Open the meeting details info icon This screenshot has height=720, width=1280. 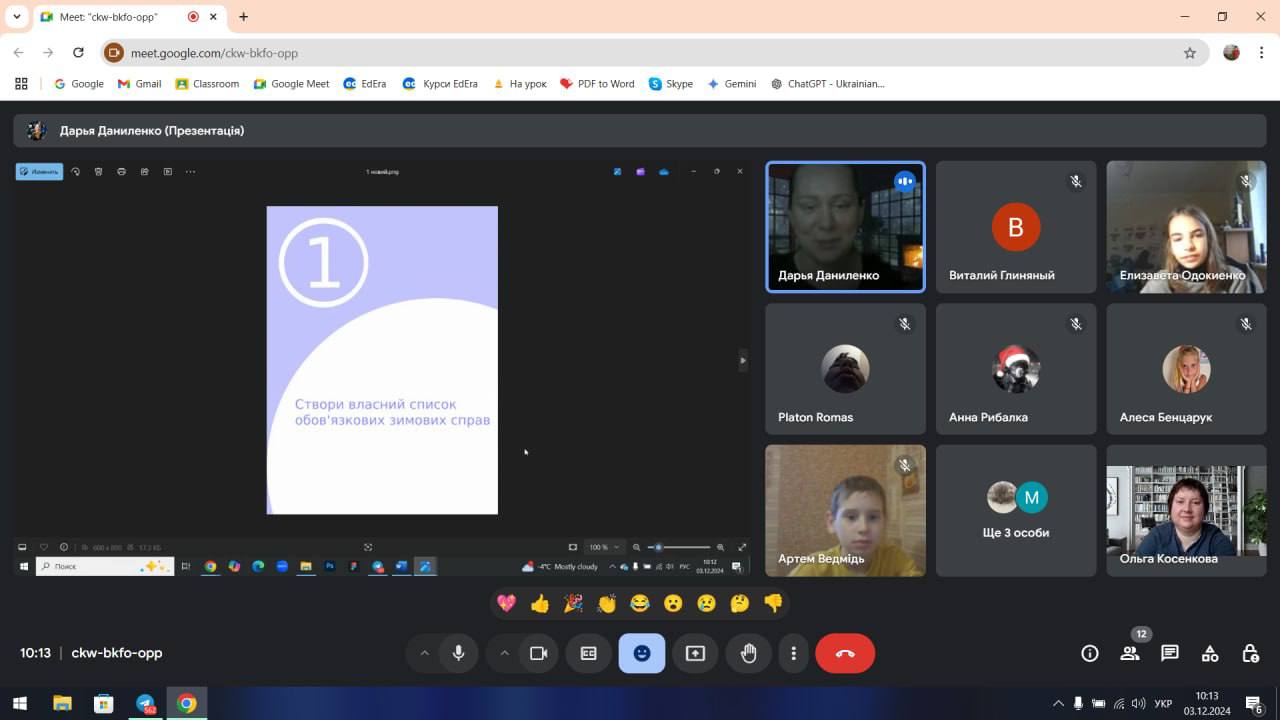tap(1090, 653)
